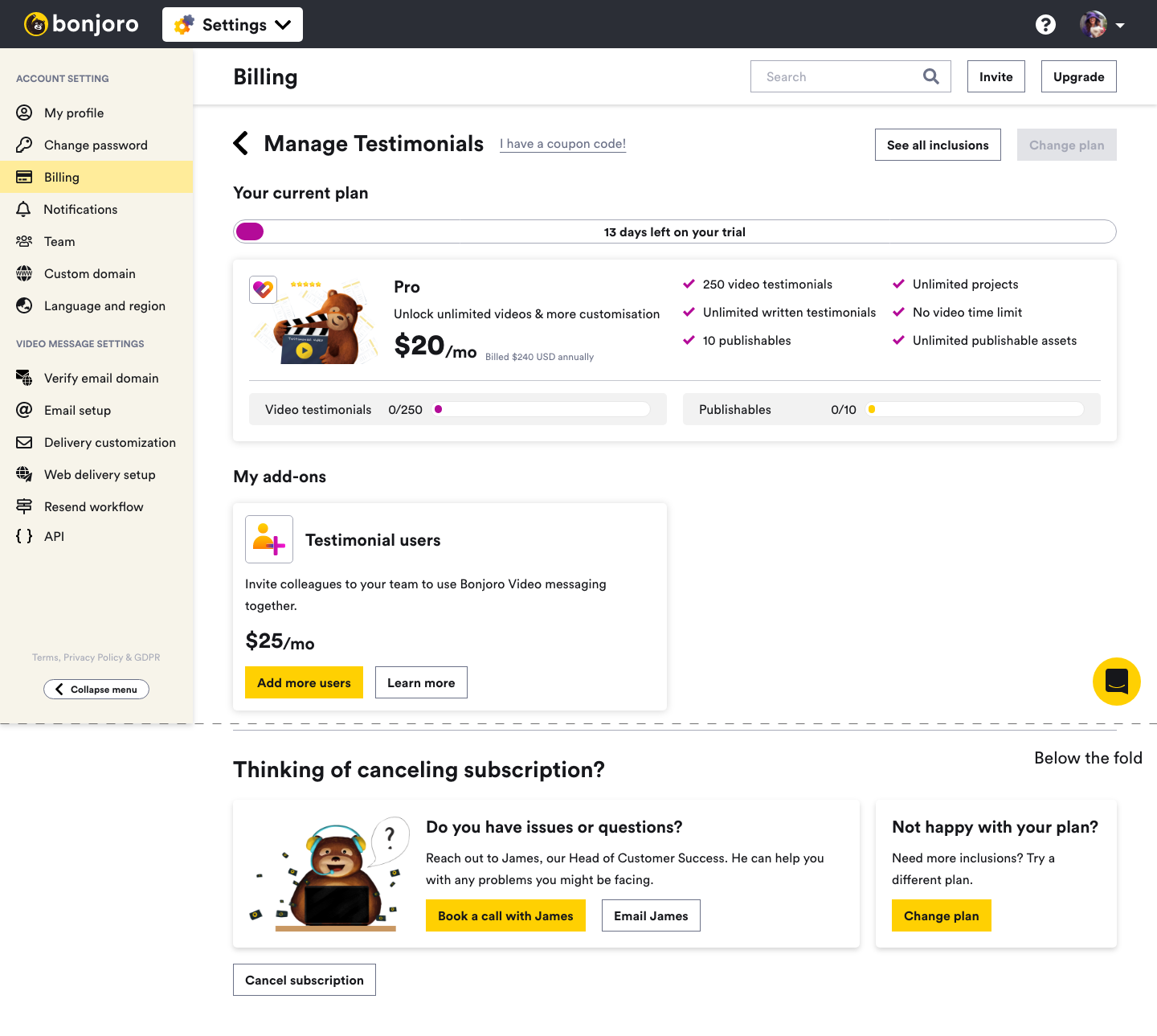The height and width of the screenshot is (1036, 1157).
Task: Click the greyed Change plan button
Action: click(x=1067, y=145)
